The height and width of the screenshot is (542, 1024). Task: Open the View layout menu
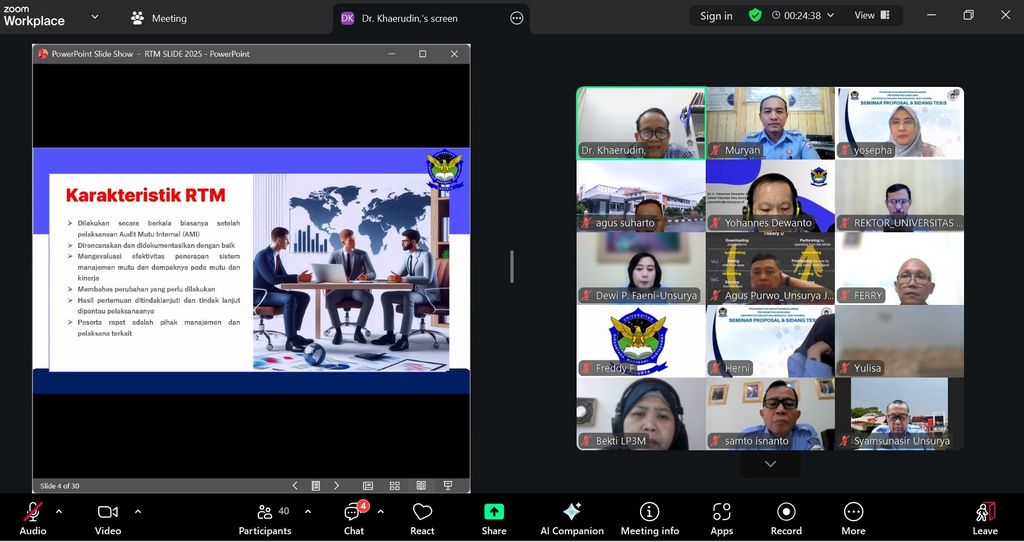point(870,16)
